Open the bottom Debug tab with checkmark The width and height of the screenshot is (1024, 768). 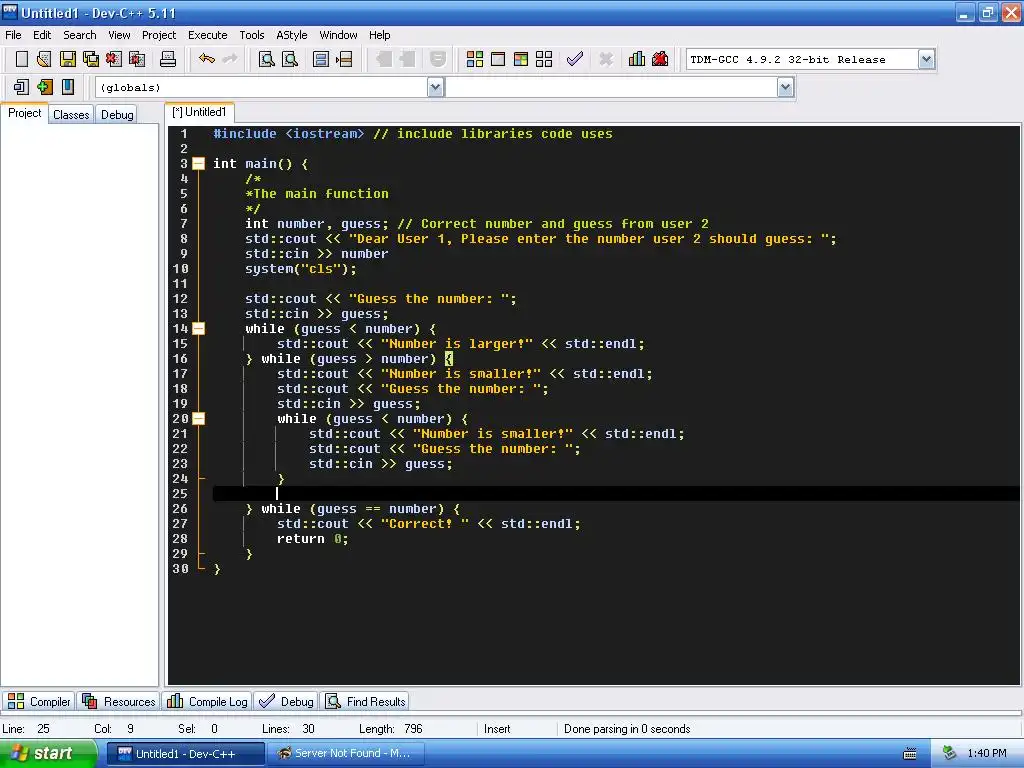coord(286,701)
